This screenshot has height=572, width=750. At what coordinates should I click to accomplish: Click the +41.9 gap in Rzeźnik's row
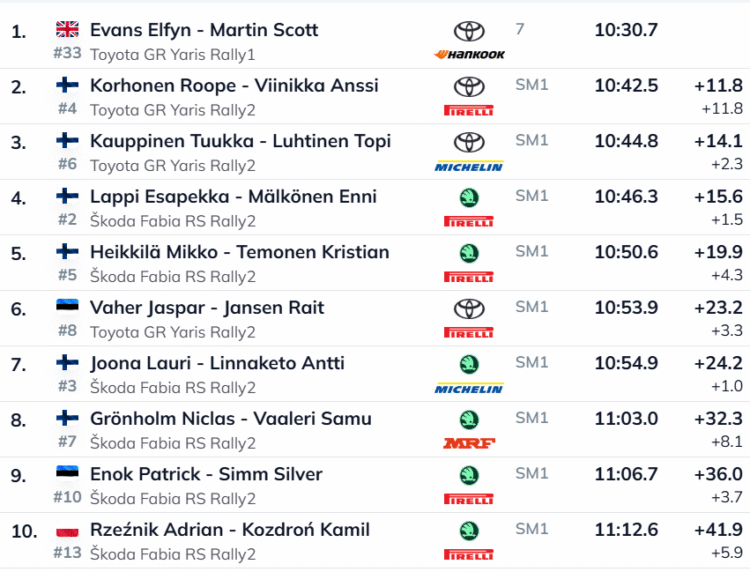pyautogui.click(x=718, y=530)
